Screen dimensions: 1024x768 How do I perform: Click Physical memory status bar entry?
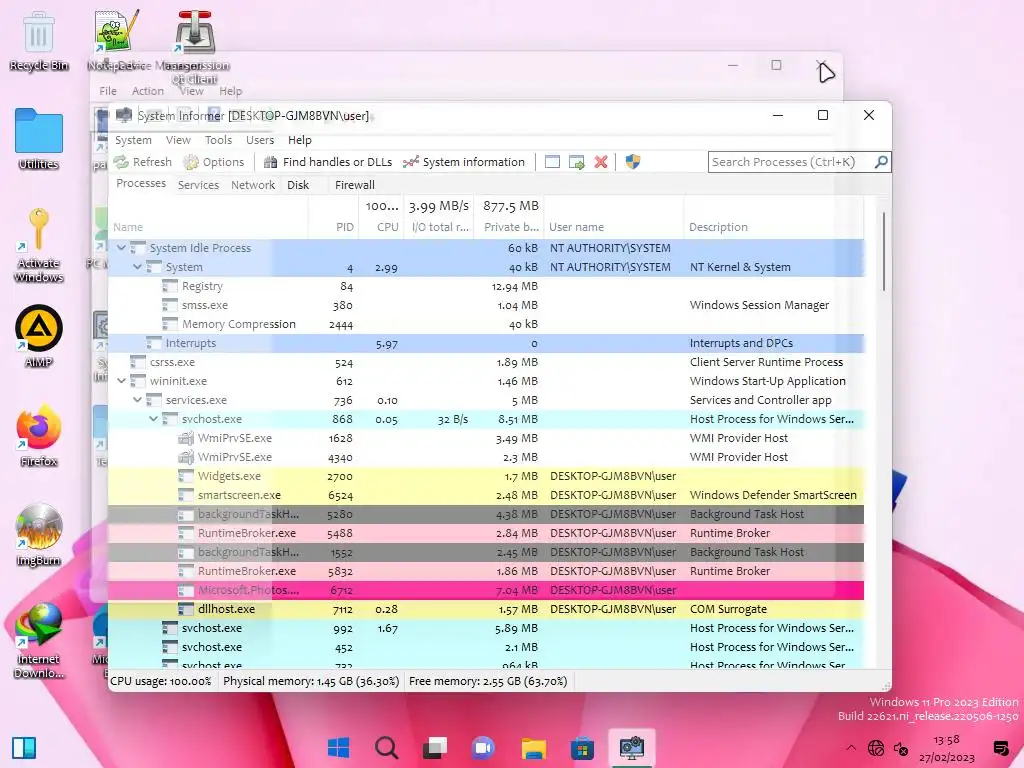tap(311, 681)
